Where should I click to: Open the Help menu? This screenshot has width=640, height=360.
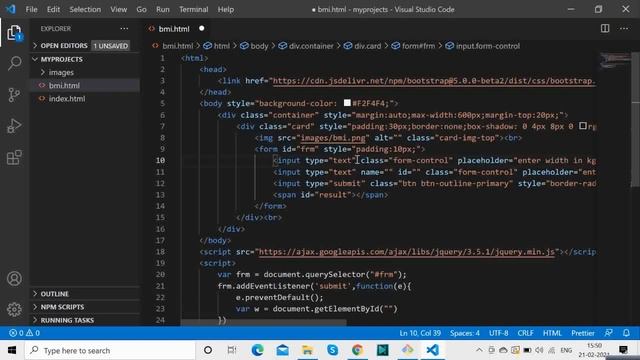pyautogui.click(x=226, y=9)
